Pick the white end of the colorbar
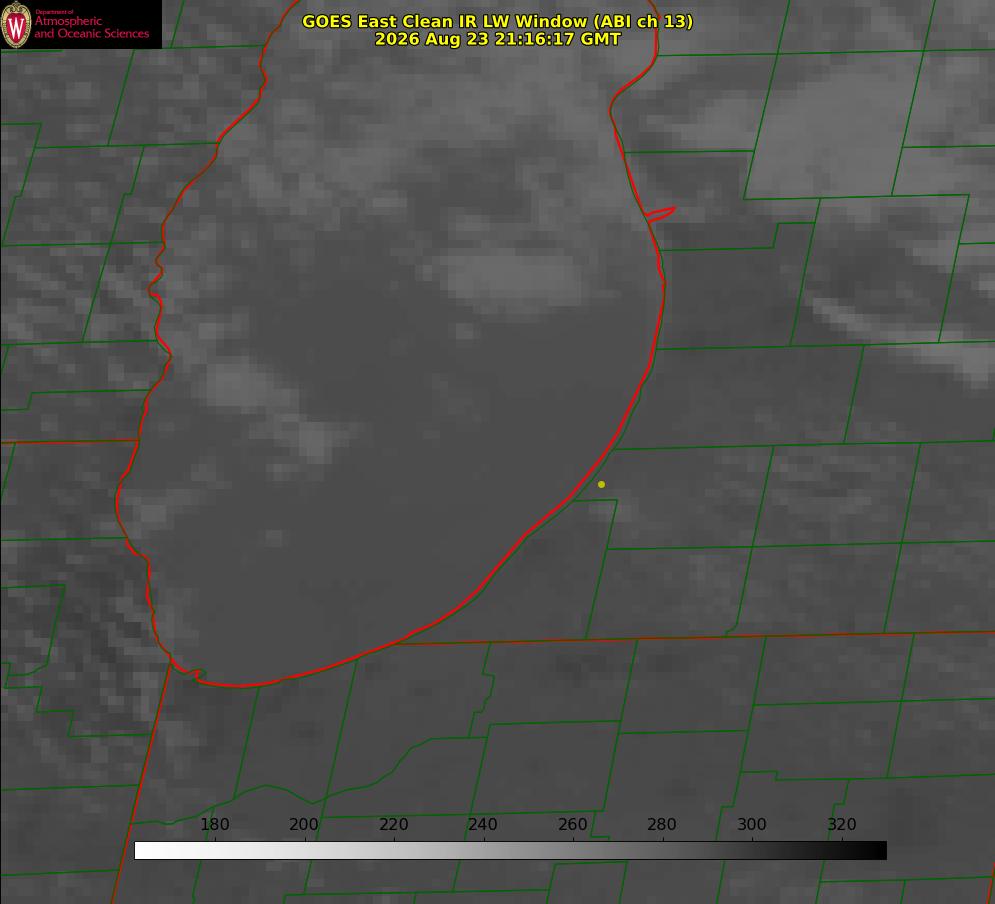The width and height of the screenshot is (995, 904). (x=141, y=851)
